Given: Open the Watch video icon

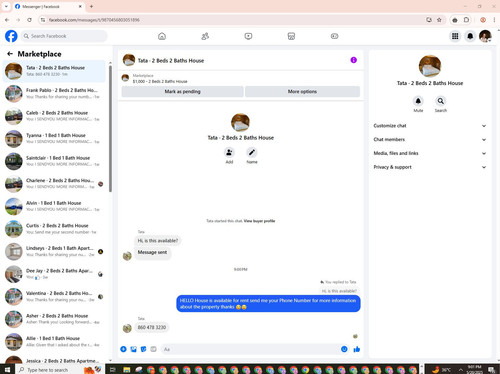Looking at the screenshot, I should (x=248, y=36).
